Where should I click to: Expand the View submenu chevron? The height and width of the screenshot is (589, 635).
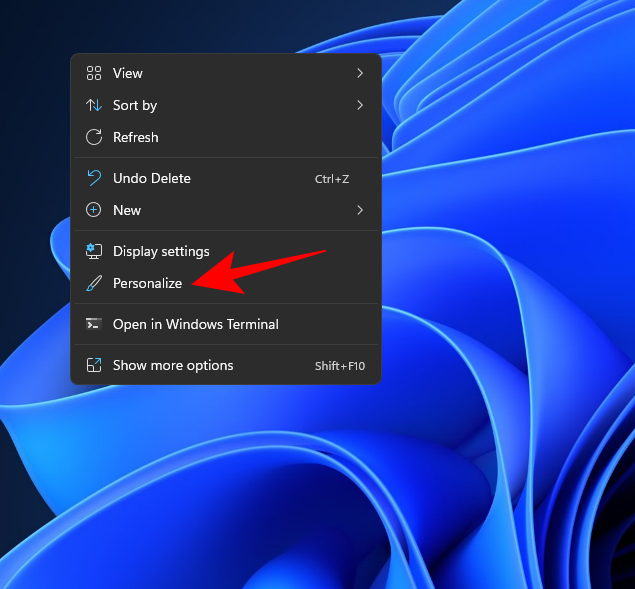tap(360, 73)
